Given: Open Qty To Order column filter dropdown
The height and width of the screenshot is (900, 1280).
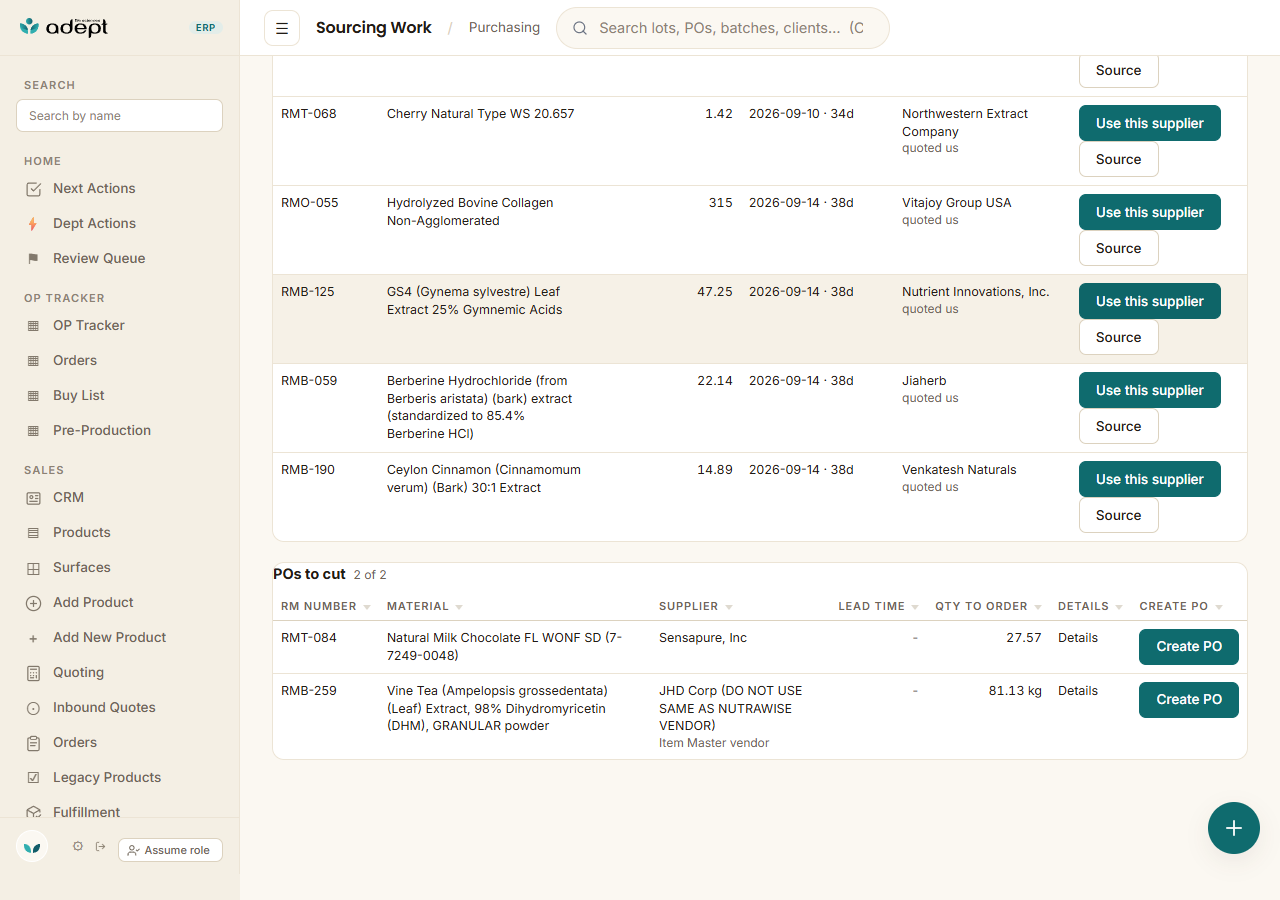Looking at the screenshot, I should point(1038,607).
